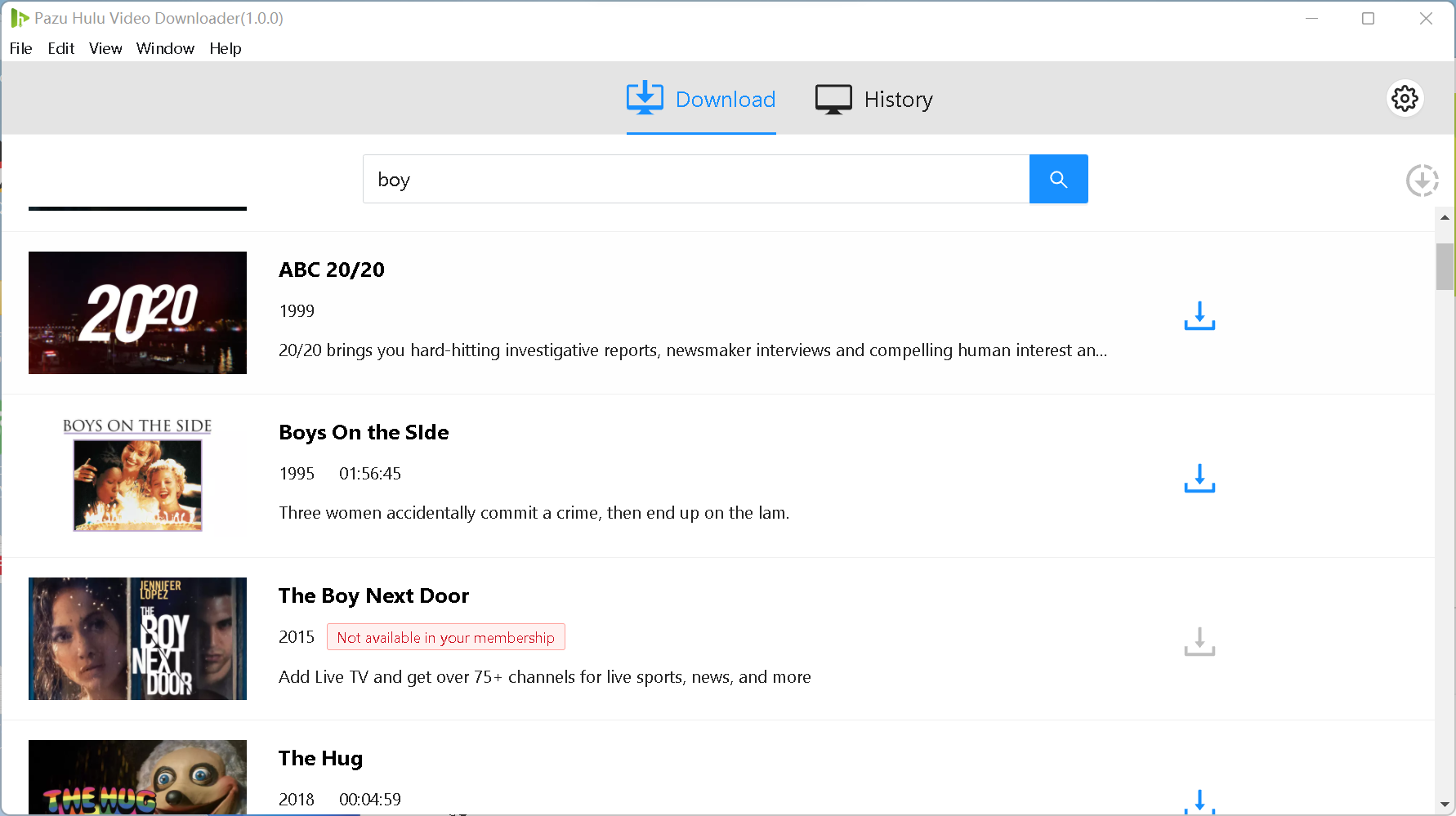The image size is (1456, 816).
Task: Click the 'Add Live TV and get over 75+' text
Action: click(545, 677)
